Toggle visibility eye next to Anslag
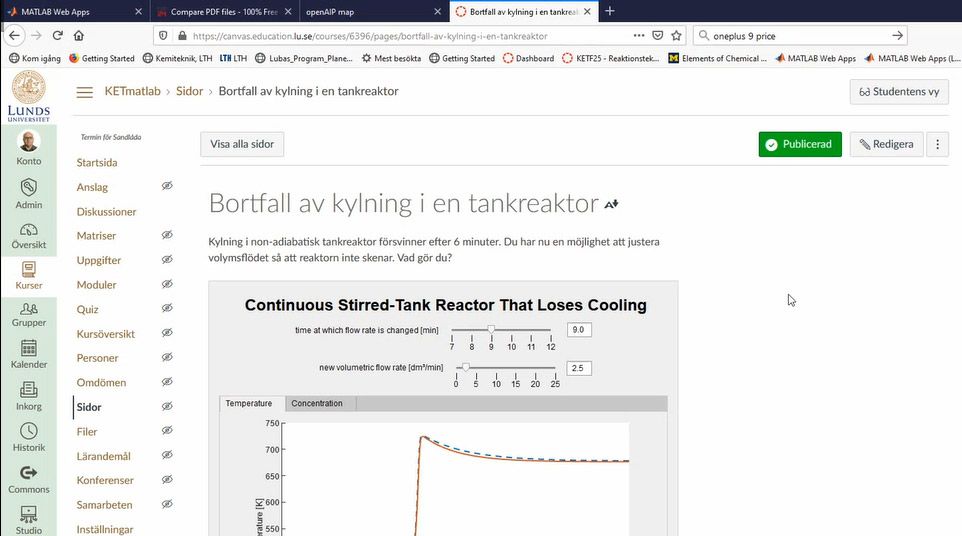962x536 pixels. [x=168, y=187]
